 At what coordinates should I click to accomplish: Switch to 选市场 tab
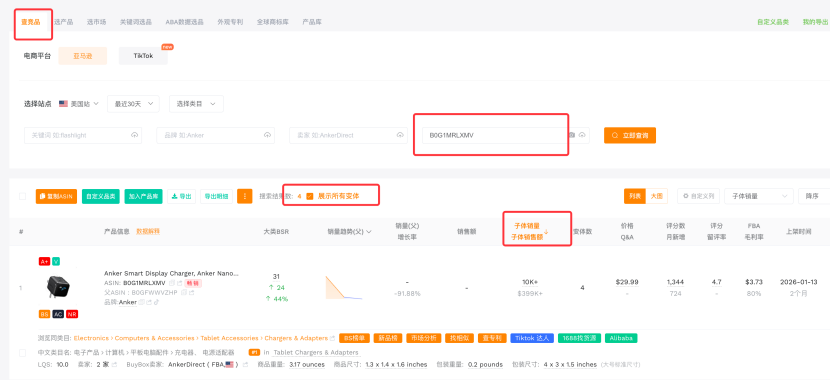tap(96, 22)
